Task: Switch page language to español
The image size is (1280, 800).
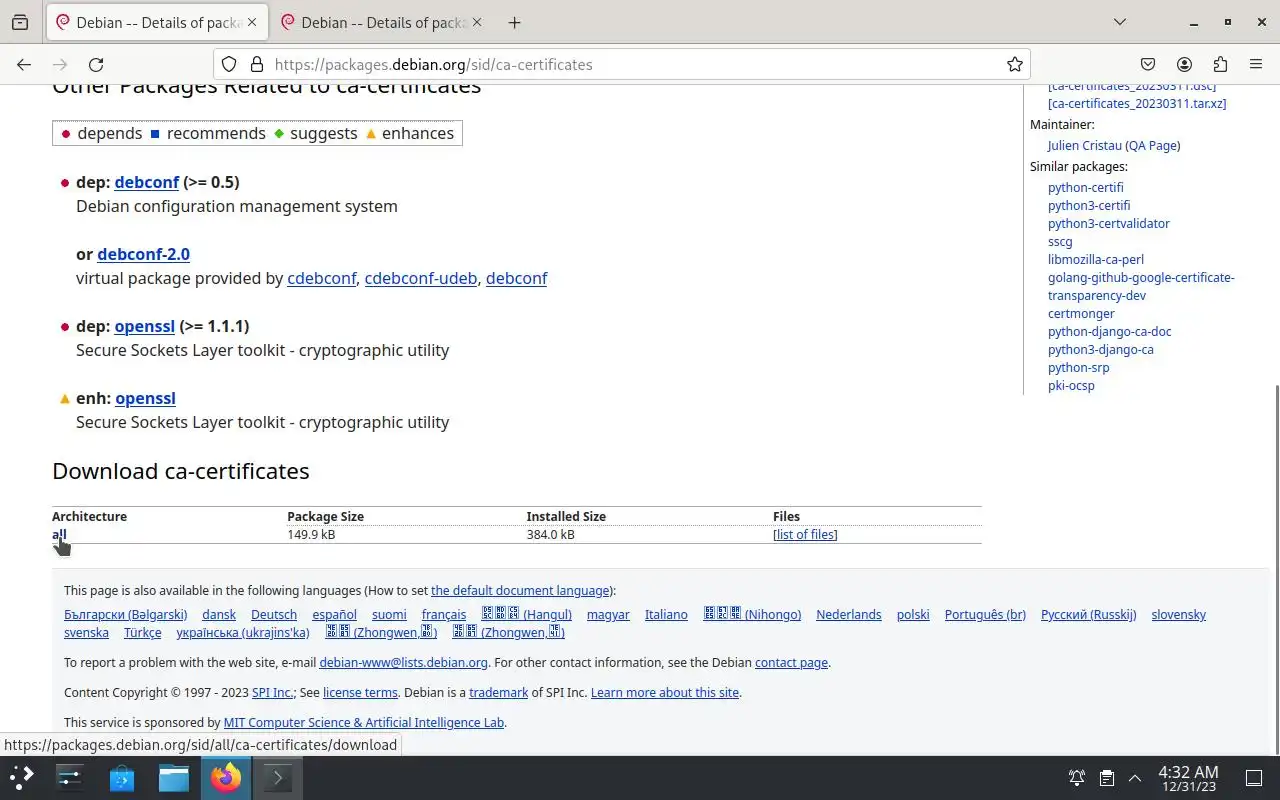Action: (x=334, y=614)
